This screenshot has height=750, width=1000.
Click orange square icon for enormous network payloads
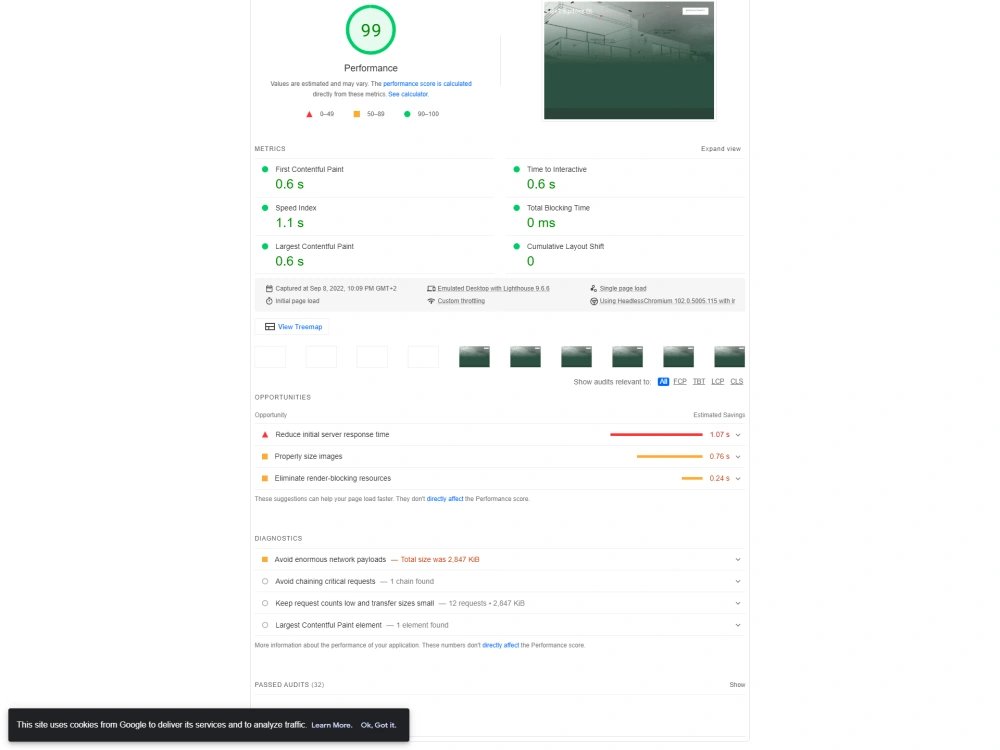[265, 559]
